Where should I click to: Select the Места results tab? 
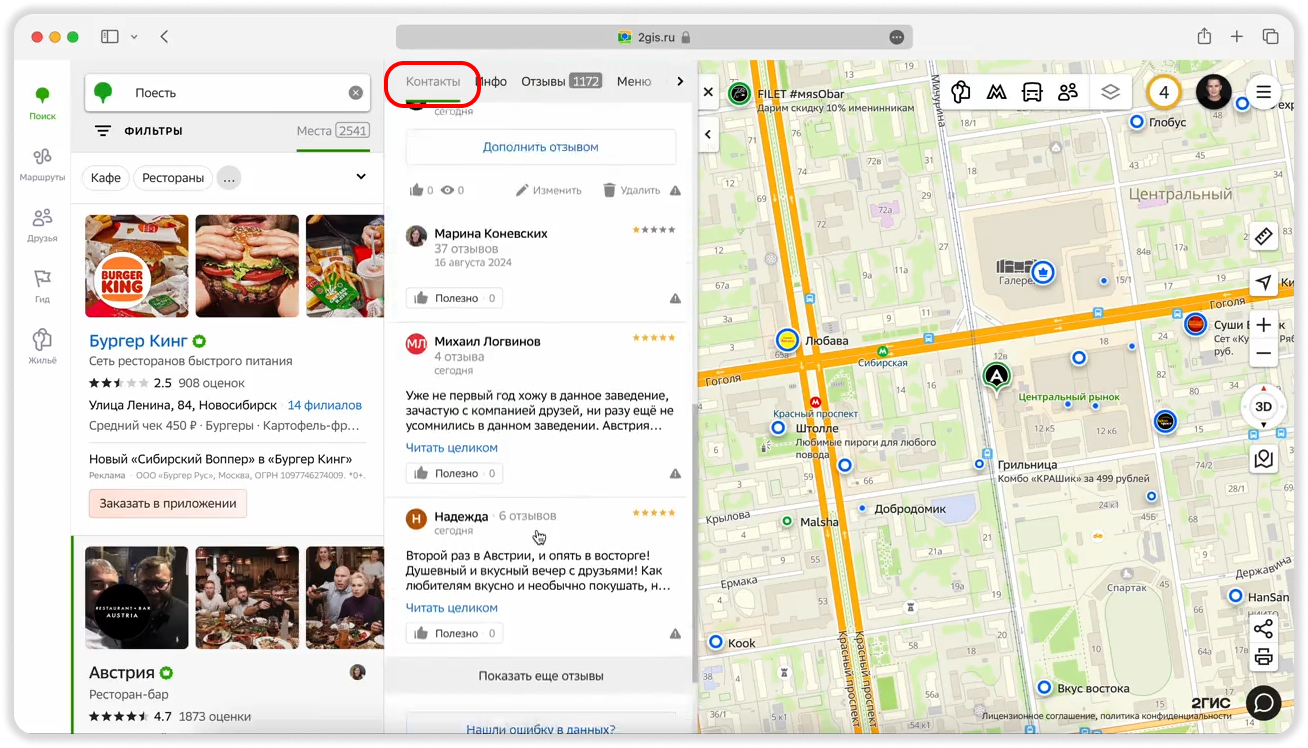pos(333,131)
